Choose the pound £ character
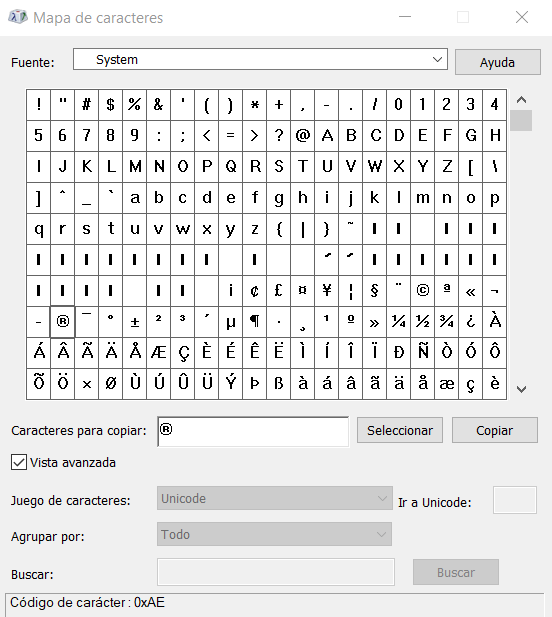 (x=279, y=291)
